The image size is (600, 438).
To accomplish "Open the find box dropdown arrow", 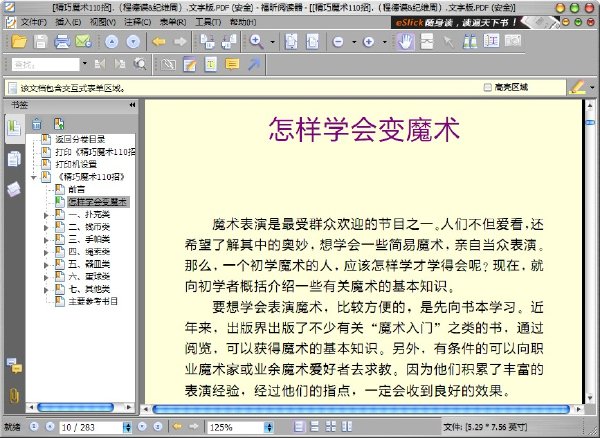I will point(85,64).
